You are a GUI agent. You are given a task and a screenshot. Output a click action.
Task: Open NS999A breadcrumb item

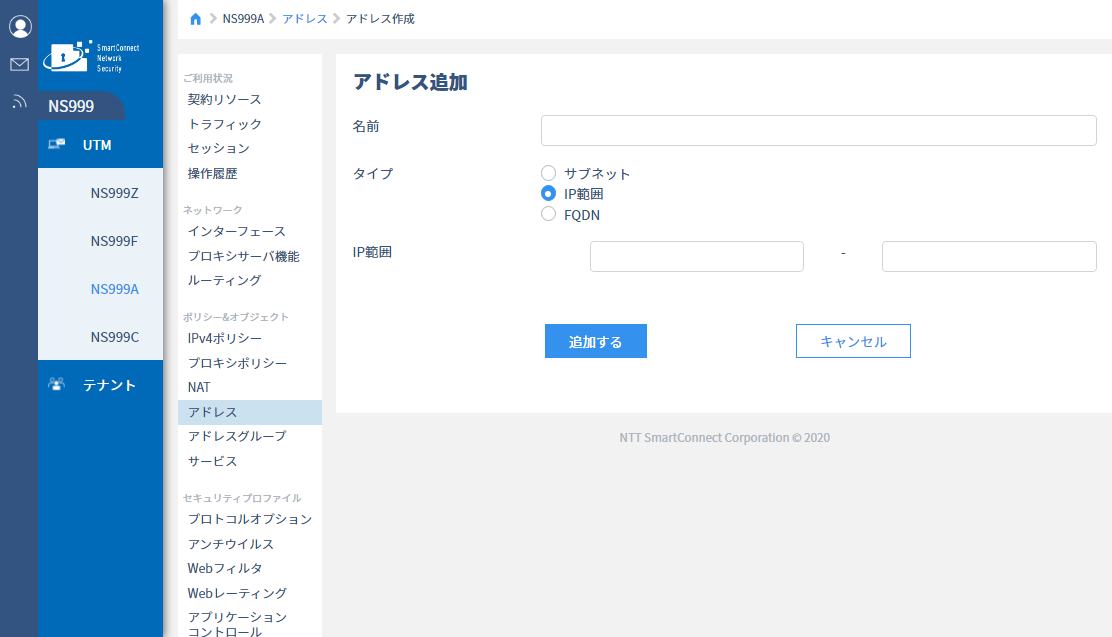click(x=243, y=19)
